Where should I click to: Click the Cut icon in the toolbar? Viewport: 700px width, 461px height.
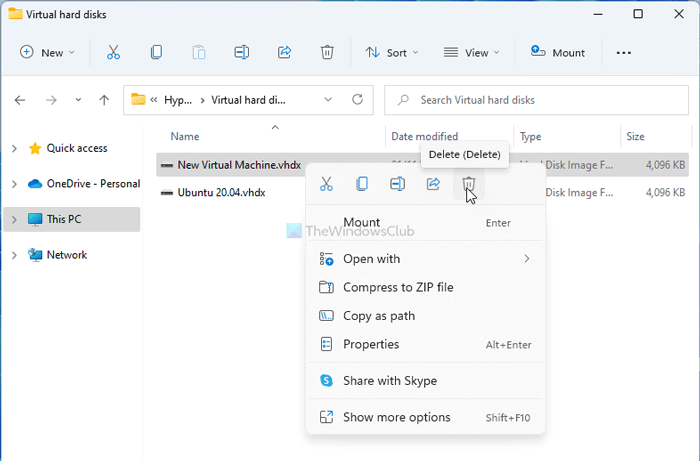click(x=113, y=53)
